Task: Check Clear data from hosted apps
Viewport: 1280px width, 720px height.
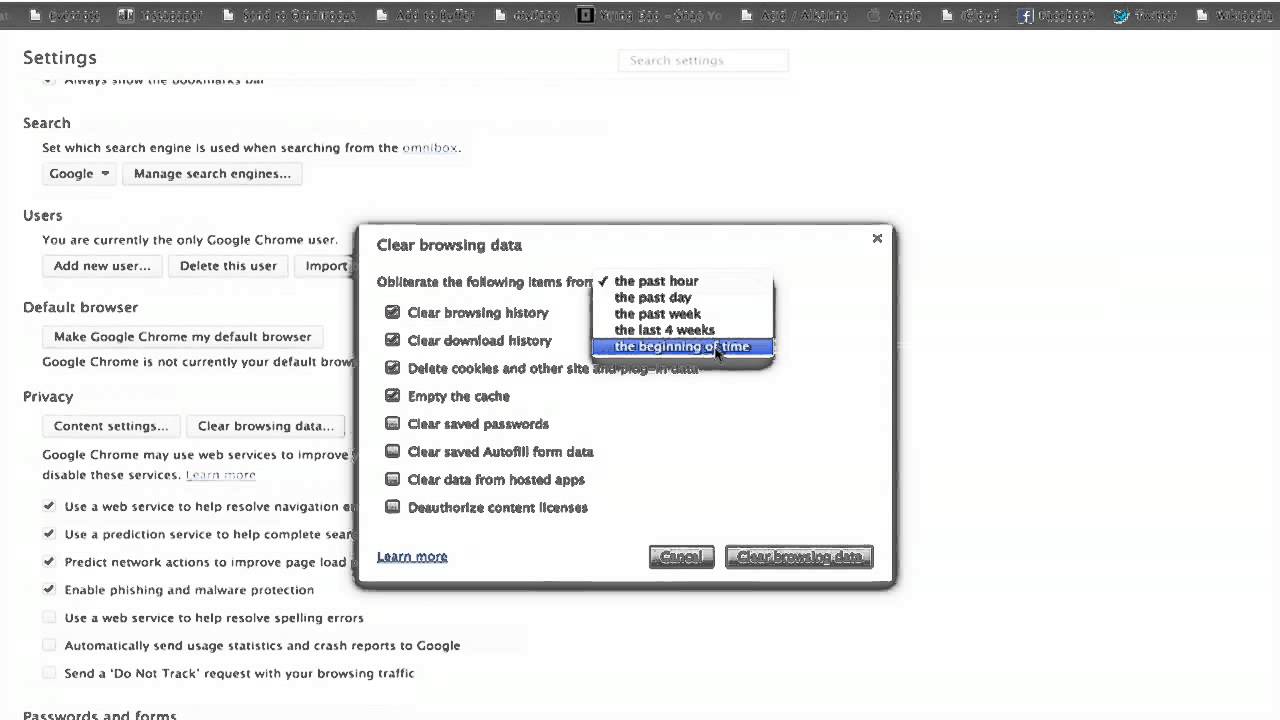Action: tap(393, 480)
